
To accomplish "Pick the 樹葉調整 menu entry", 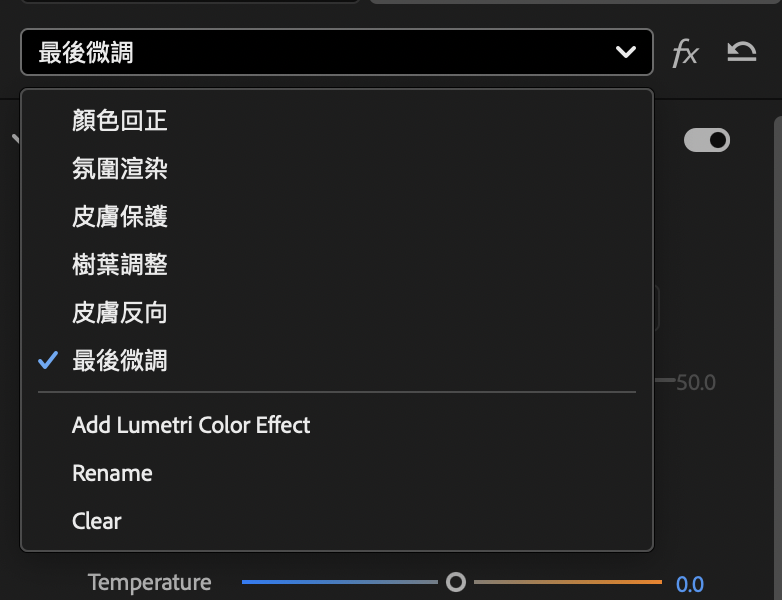I will click(120, 265).
